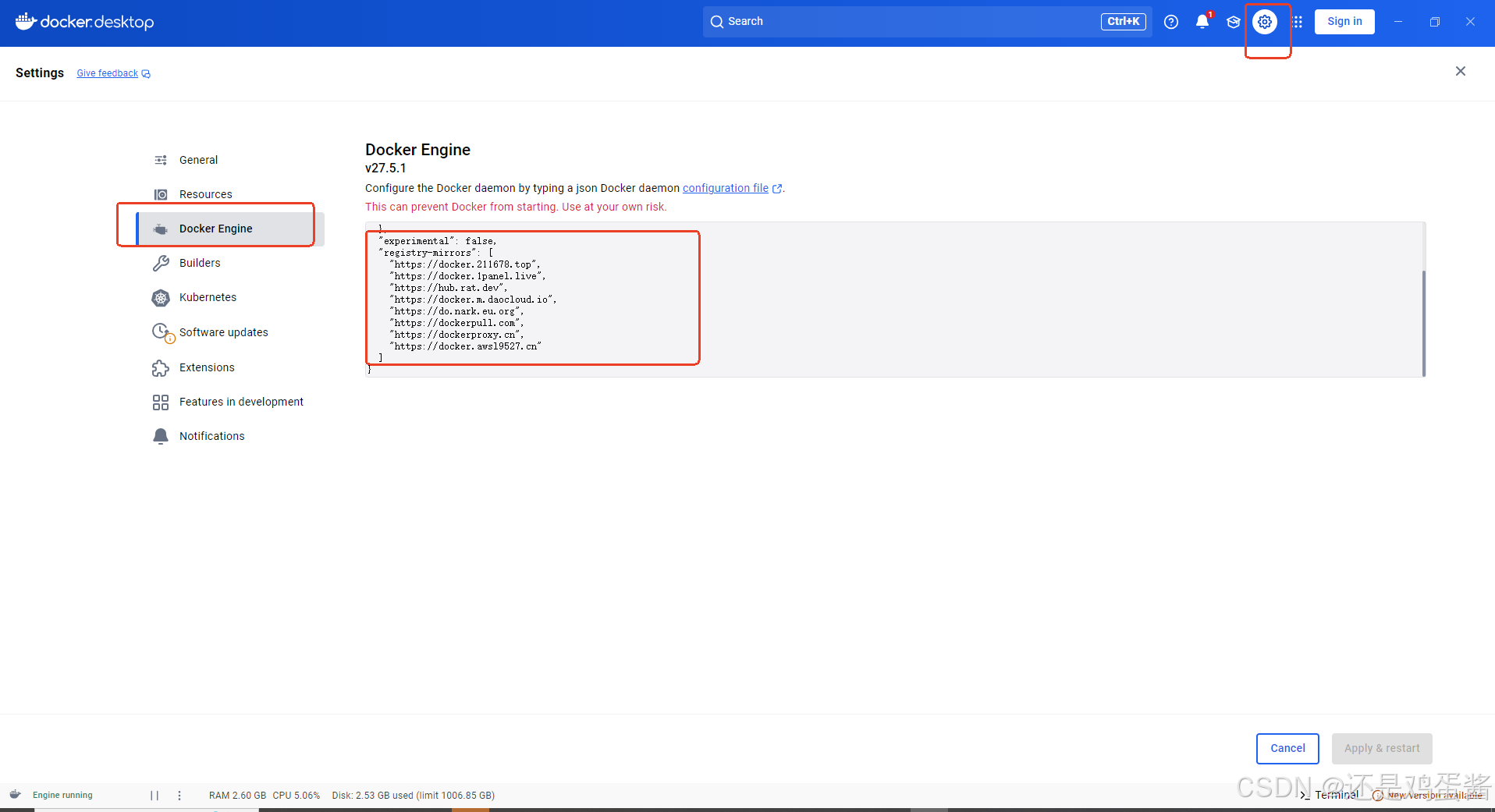Screen dimensions: 1495x812
Task: Open the Settings gear dropdown
Action: pos(1265,21)
